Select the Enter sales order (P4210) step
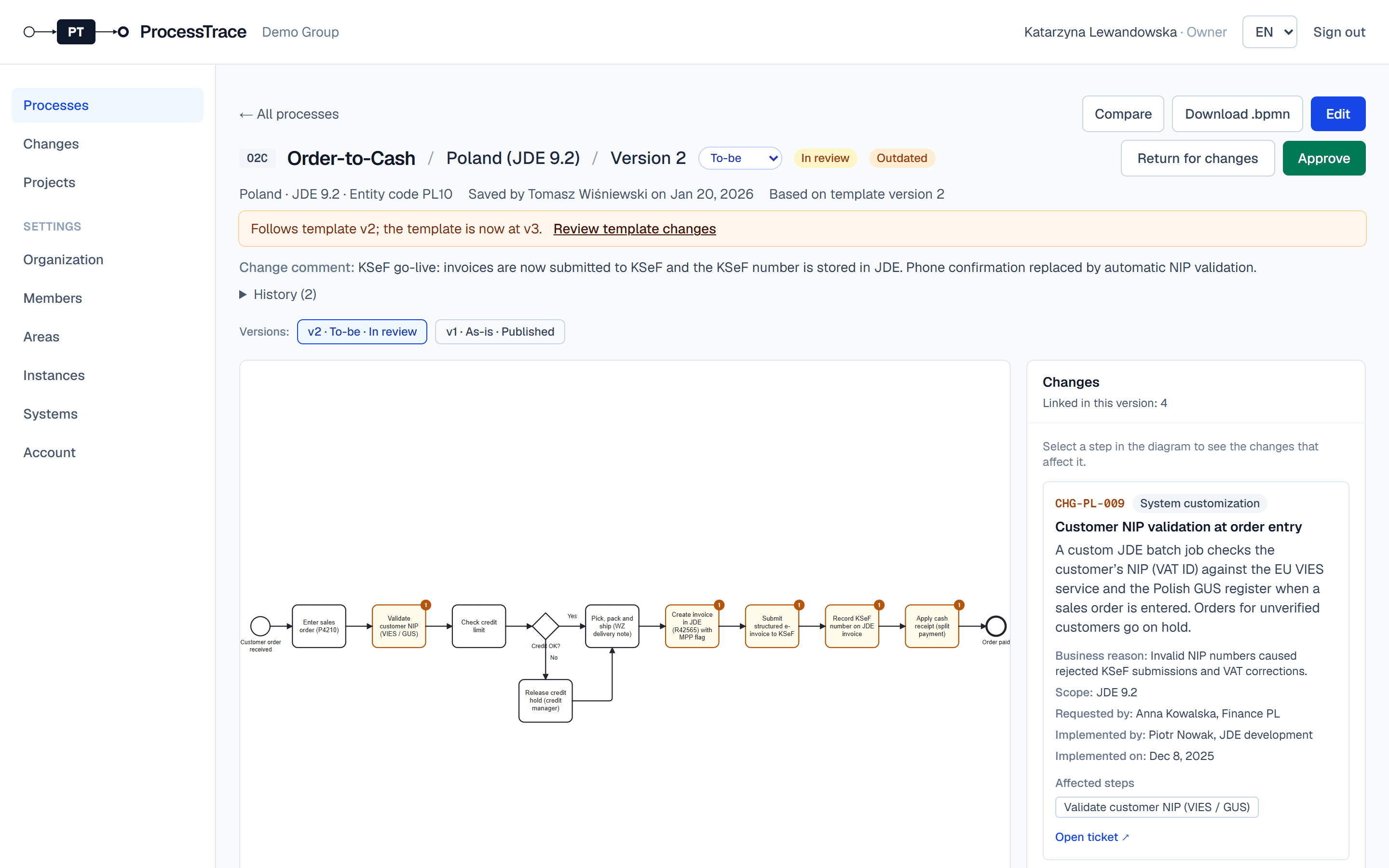This screenshot has width=1389, height=868. 319,626
